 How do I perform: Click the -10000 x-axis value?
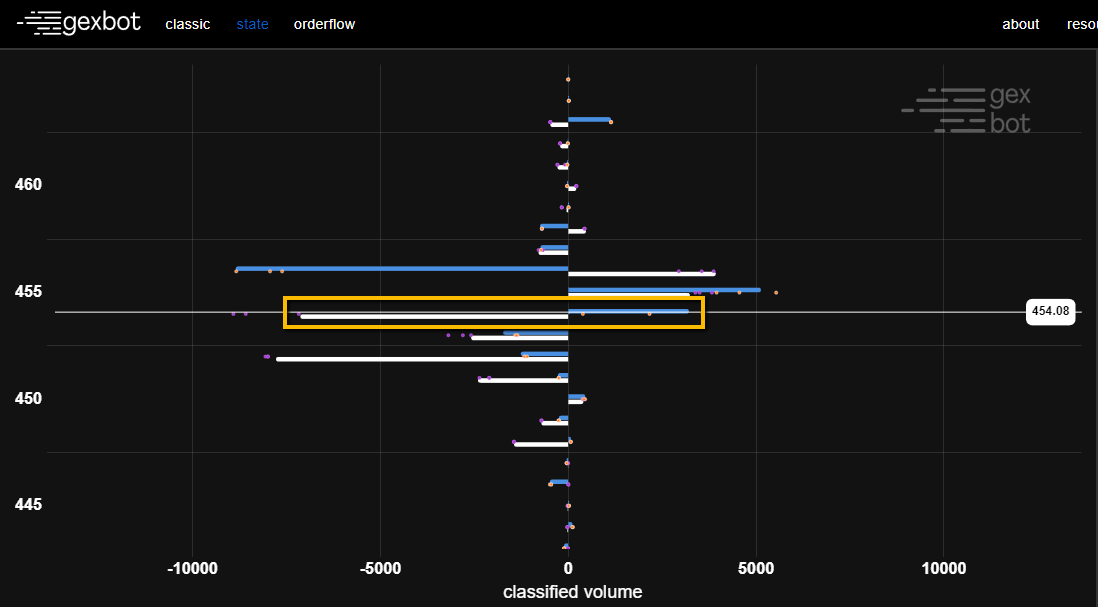click(x=193, y=568)
